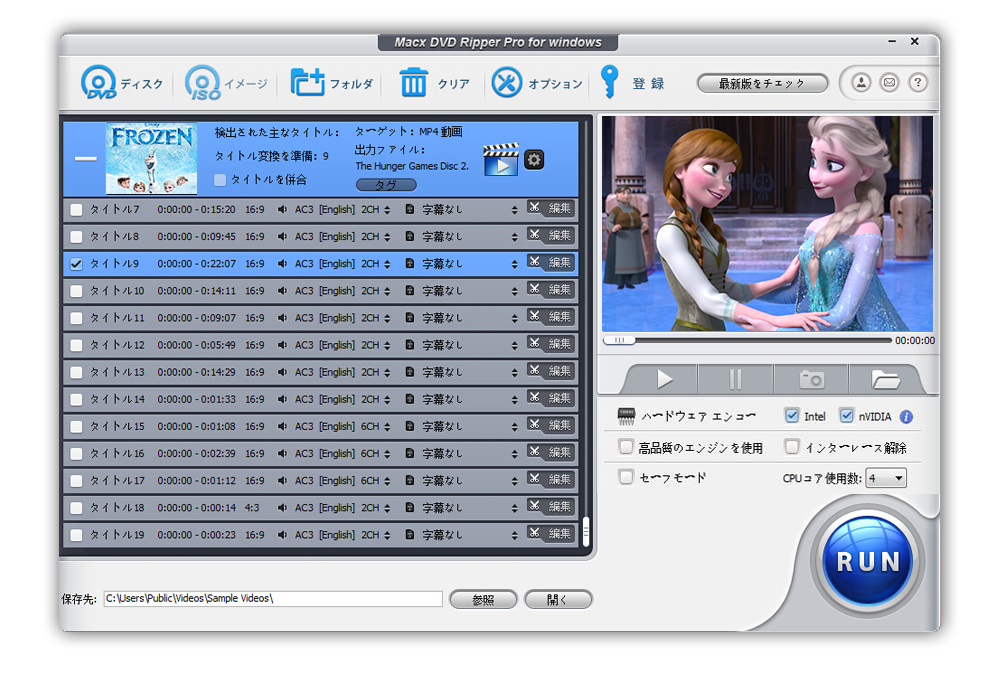This screenshot has width=1000, height=693.
Task: Check the タイトル7 checkbox
Action: [x=76, y=210]
